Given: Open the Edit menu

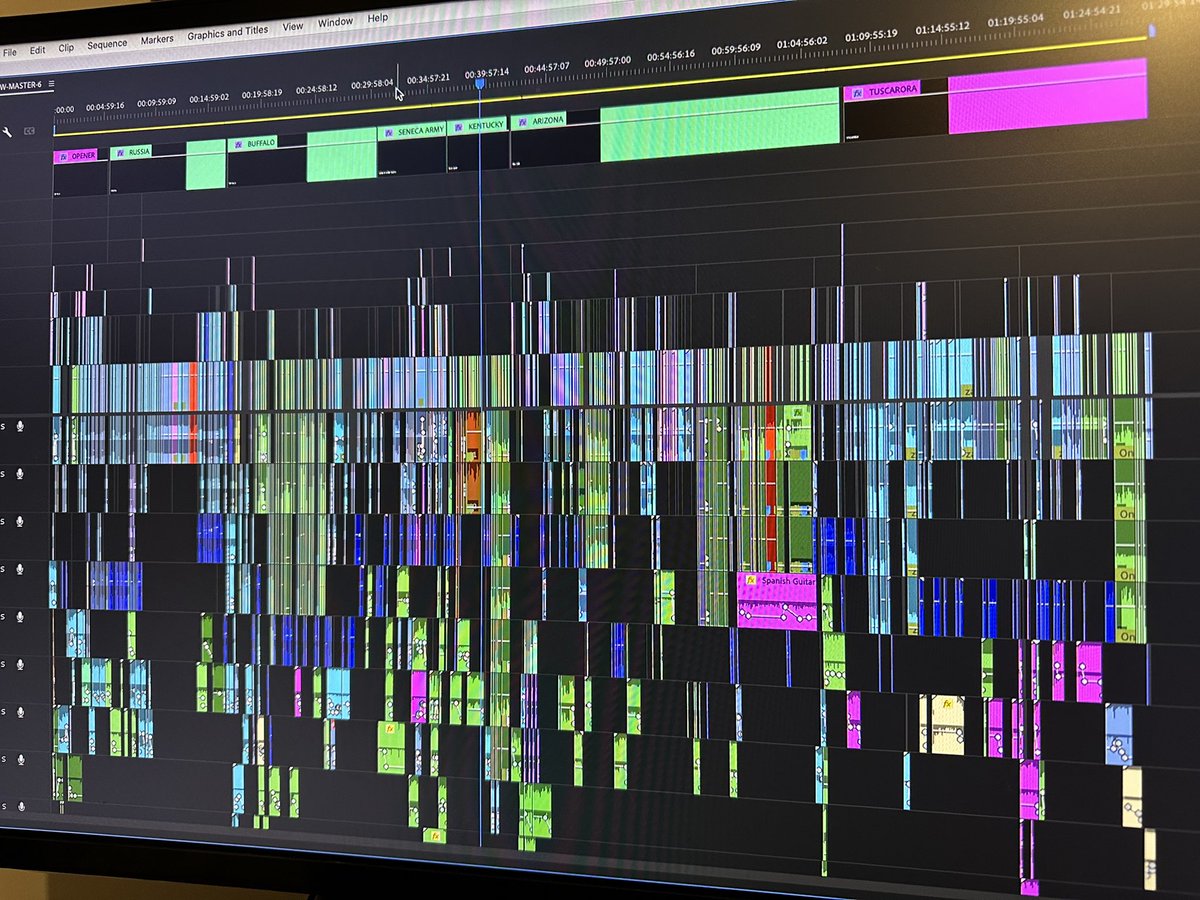Looking at the screenshot, I should coord(37,49).
